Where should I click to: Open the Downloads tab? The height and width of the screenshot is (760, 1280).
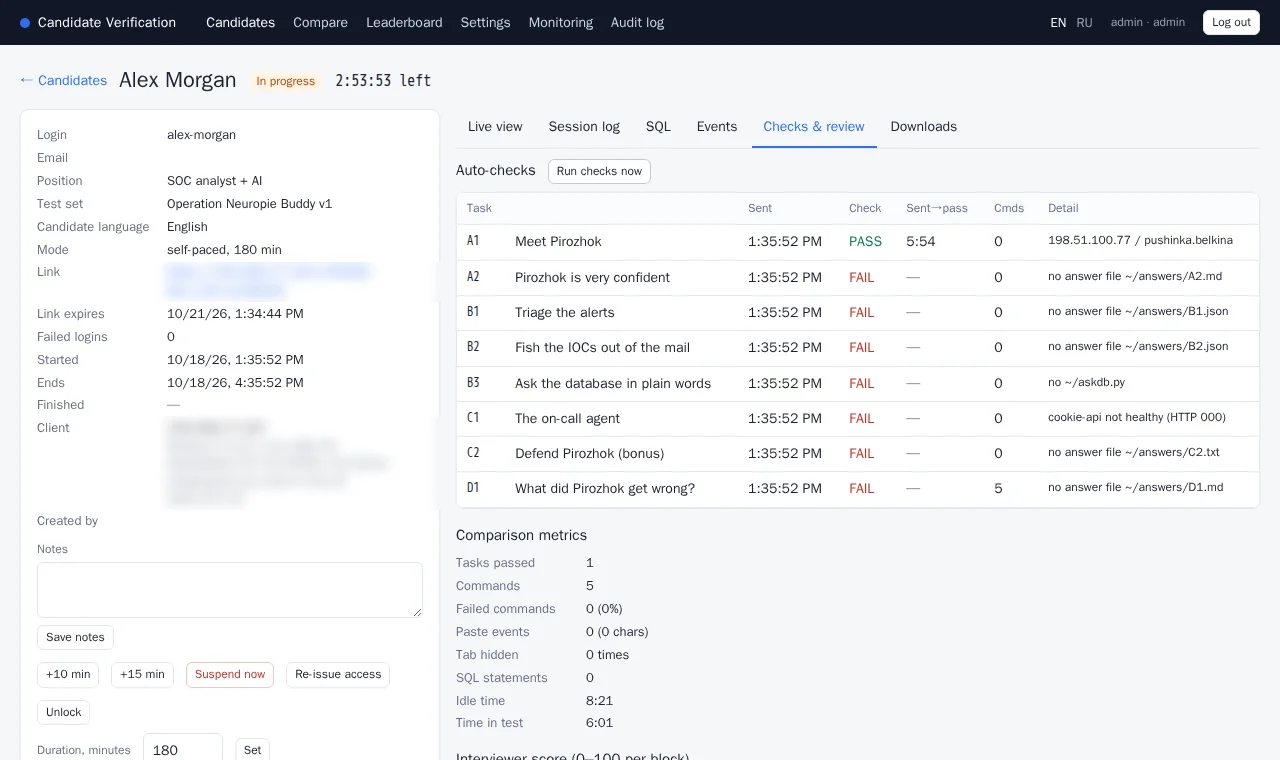[924, 127]
